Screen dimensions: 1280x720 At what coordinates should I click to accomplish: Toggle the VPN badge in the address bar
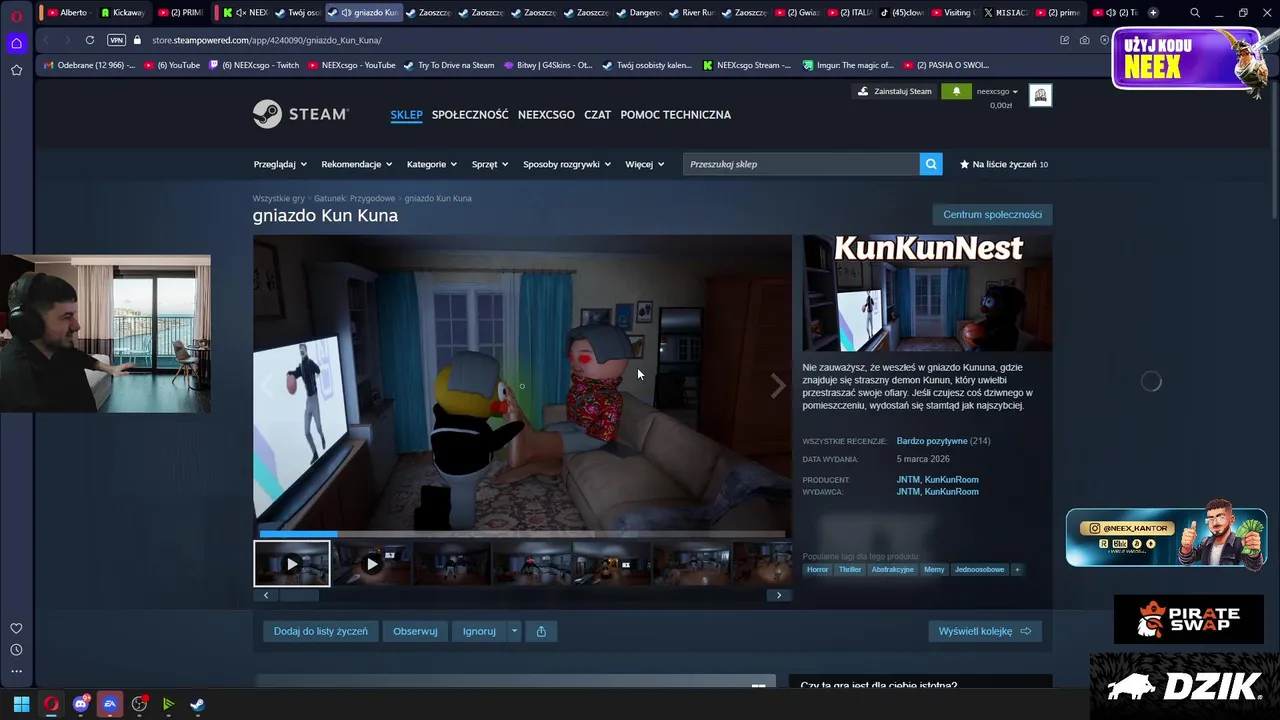[116, 40]
